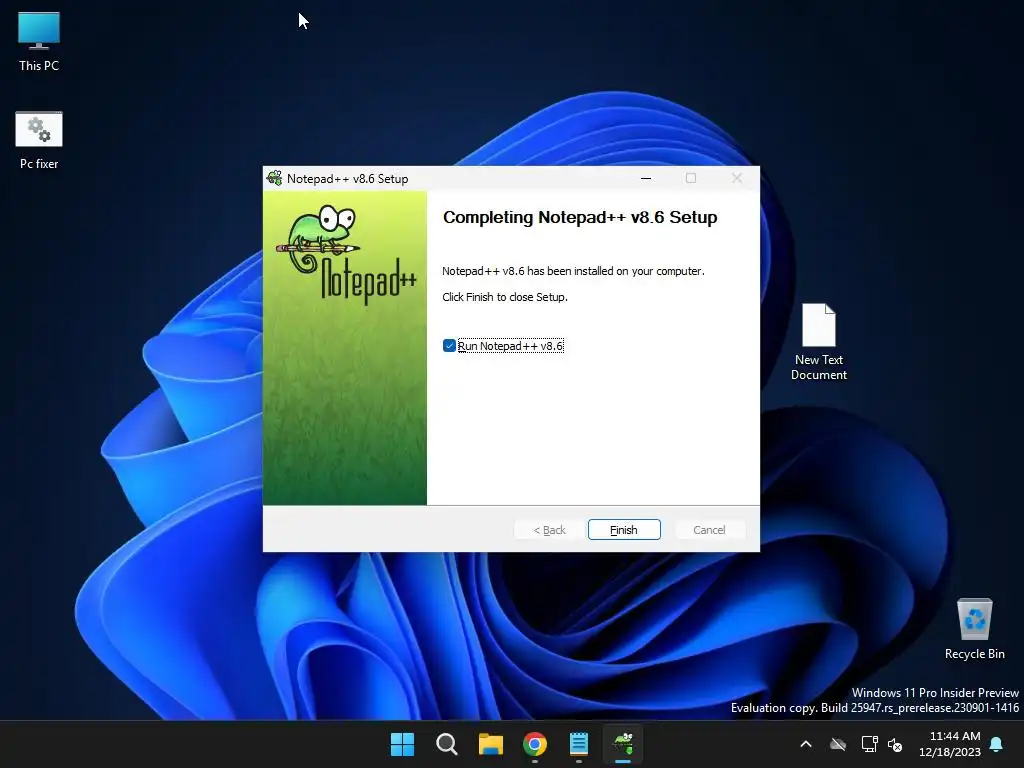Click the Cancel button in Setup

click(x=709, y=530)
